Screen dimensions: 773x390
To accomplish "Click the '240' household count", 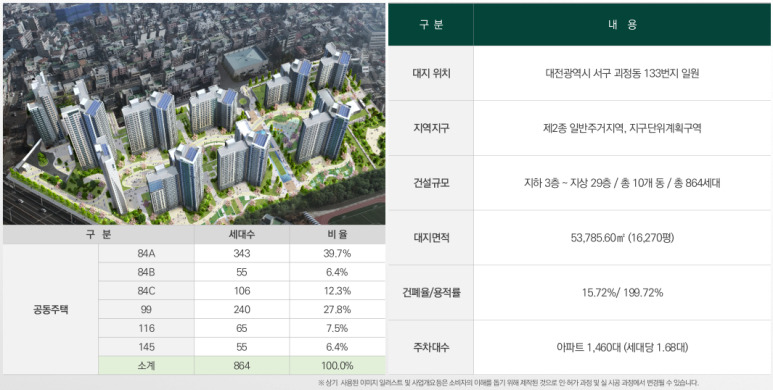I will tap(242, 310).
